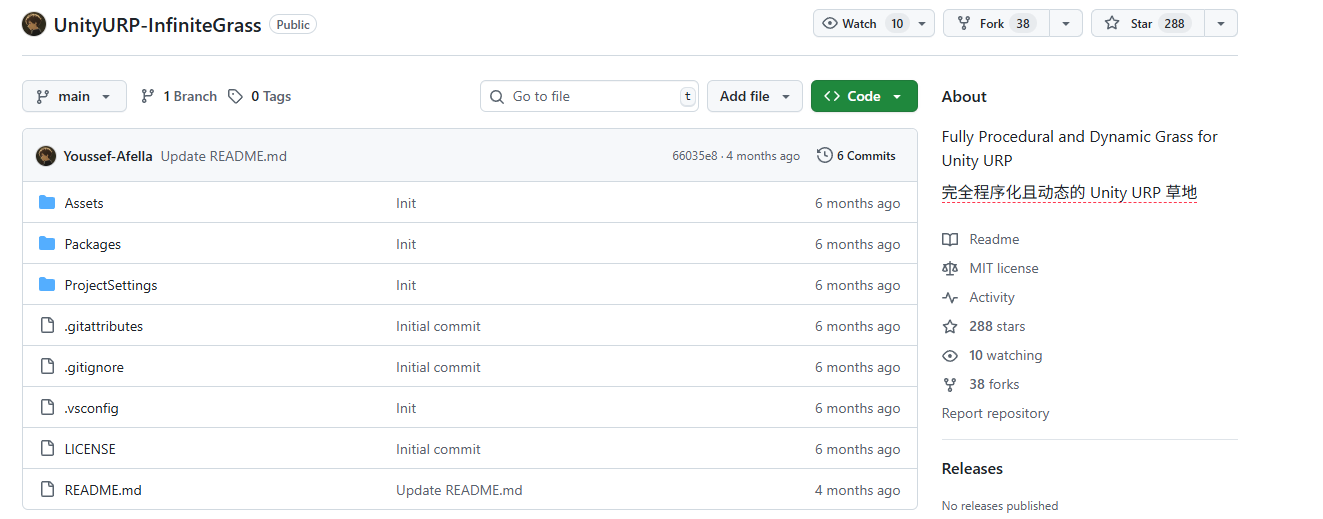Open the Assets folder

tap(84, 203)
